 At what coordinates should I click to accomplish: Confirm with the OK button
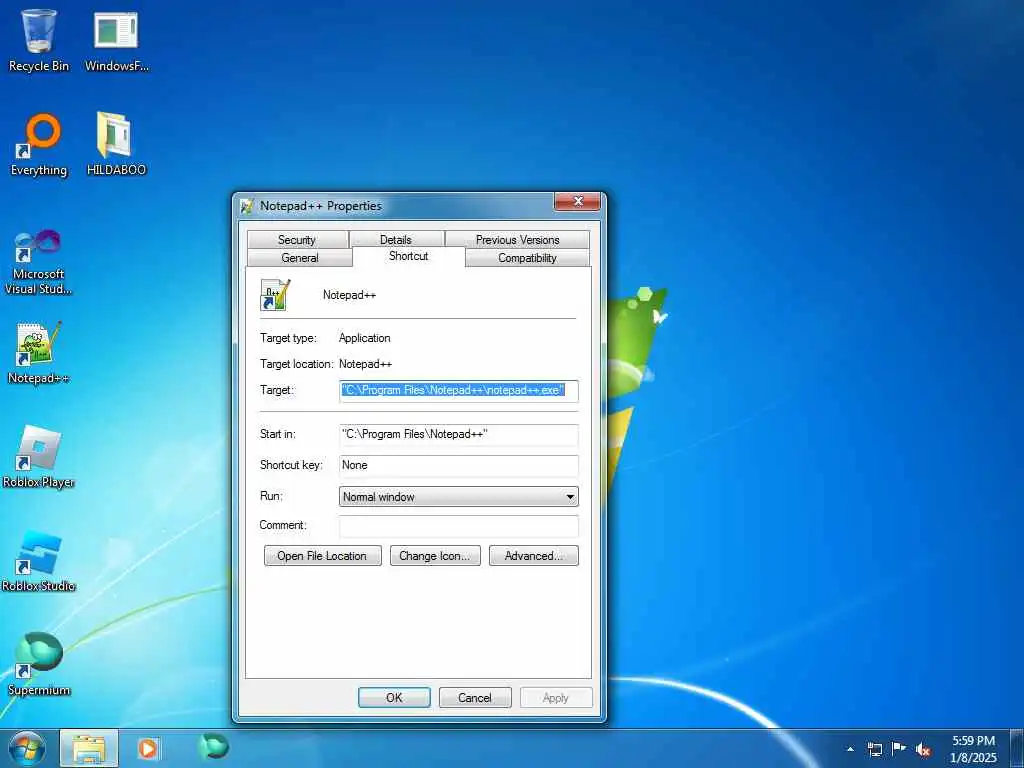(394, 697)
